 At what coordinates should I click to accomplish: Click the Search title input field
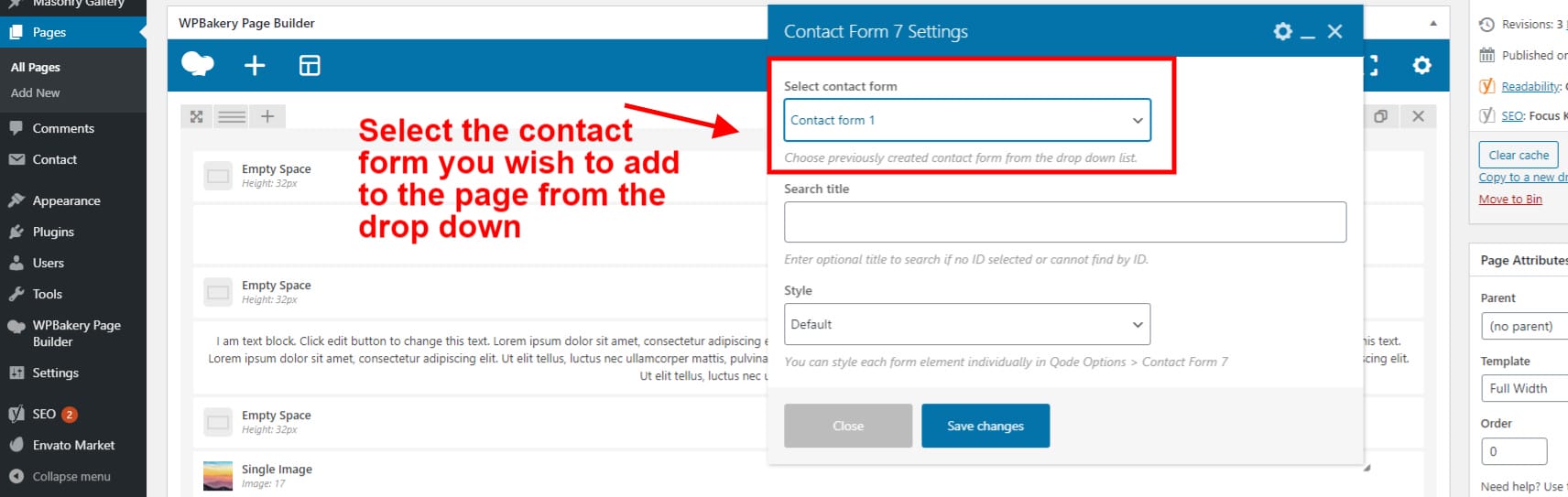click(1065, 221)
